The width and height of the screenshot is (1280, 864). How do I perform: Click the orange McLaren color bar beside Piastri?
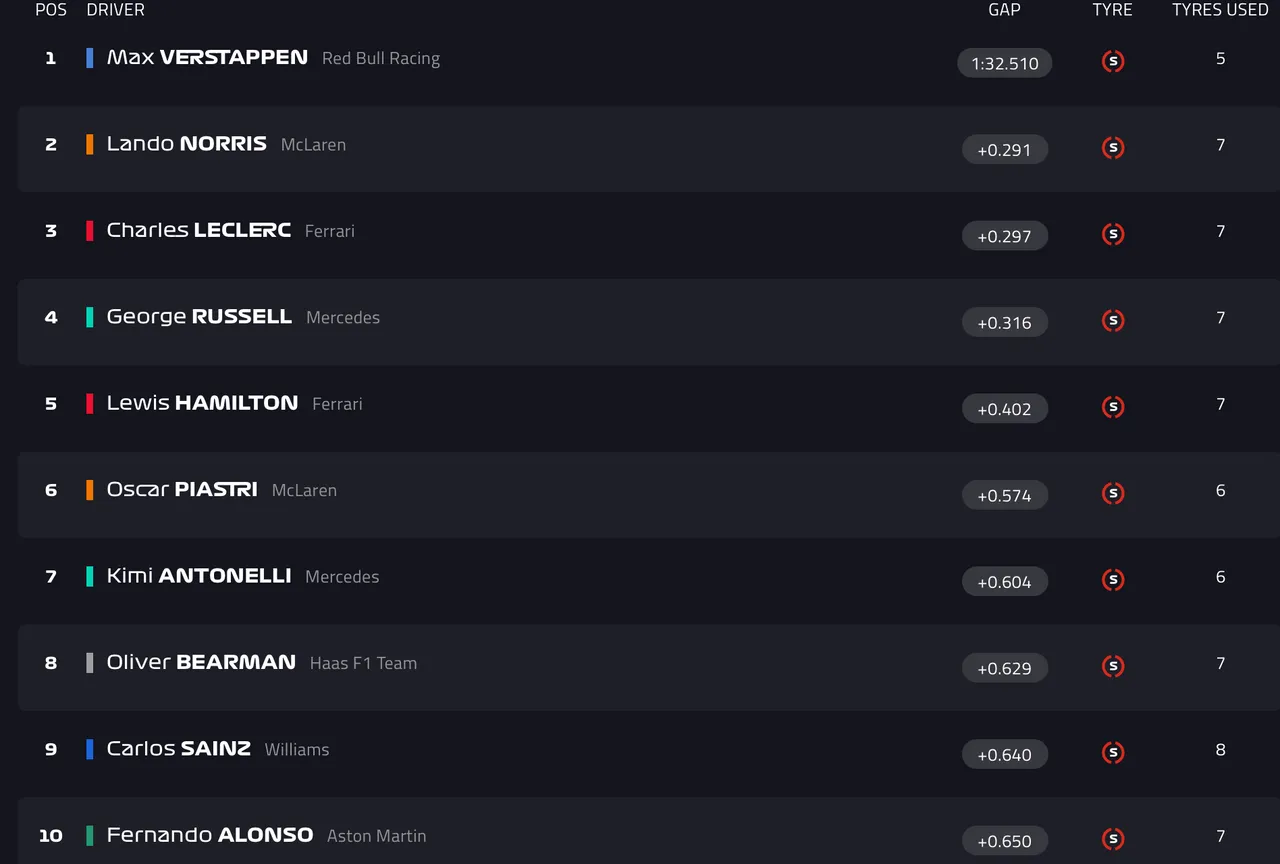coord(90,490)
